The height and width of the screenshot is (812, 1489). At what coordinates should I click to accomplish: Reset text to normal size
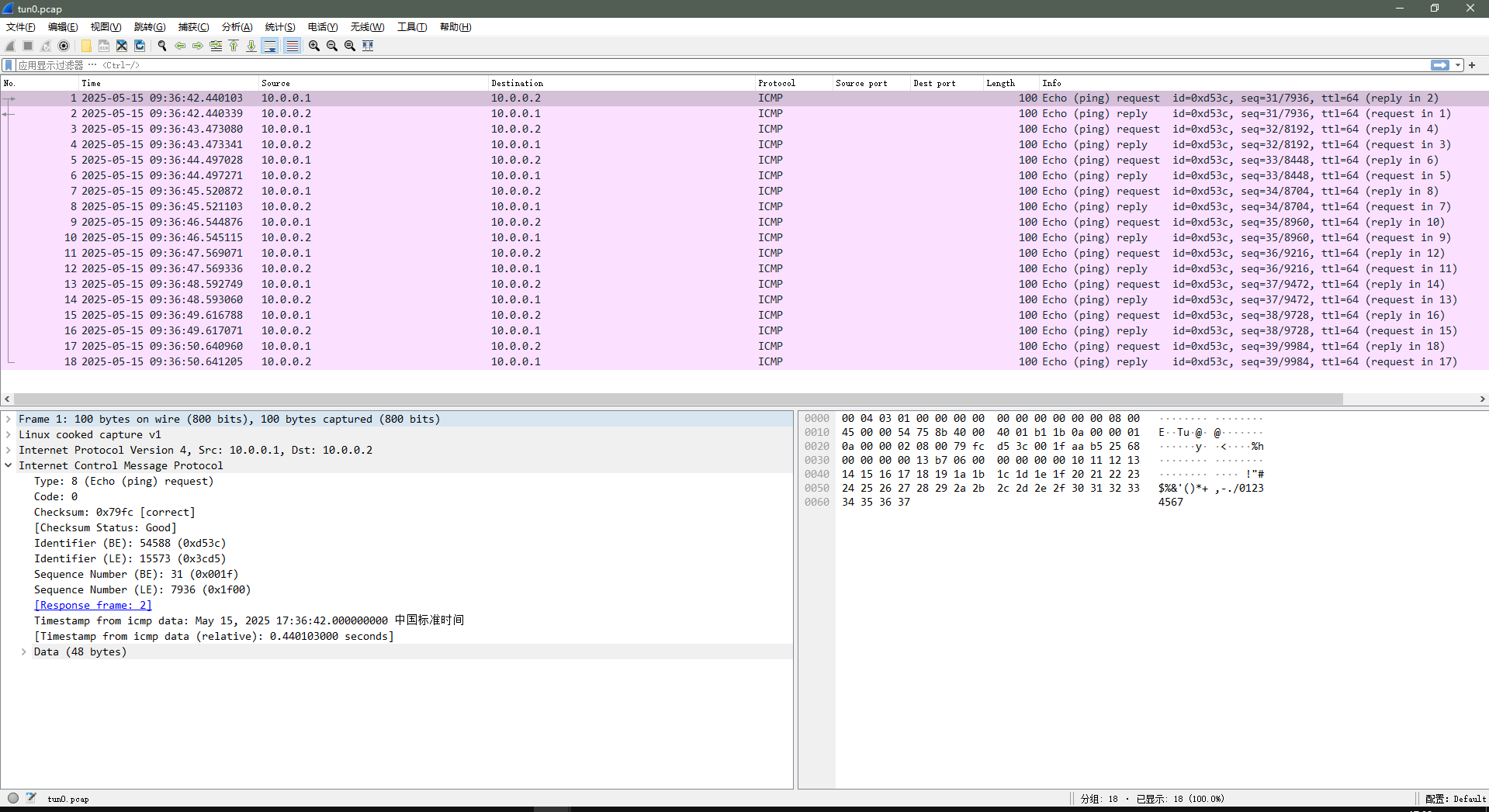pos(350,46)
